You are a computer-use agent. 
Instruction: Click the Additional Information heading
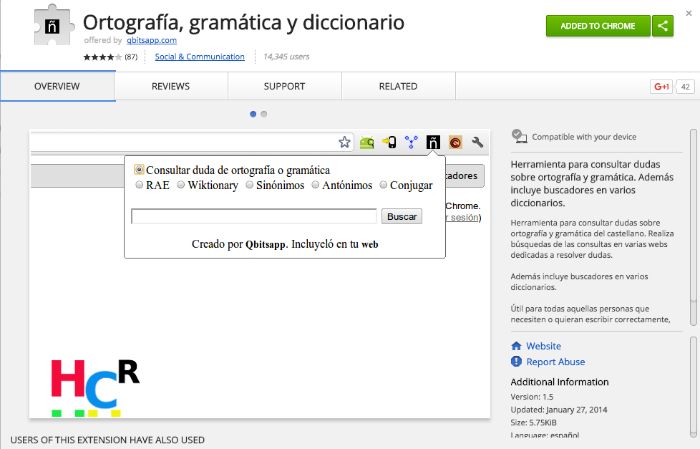click(x=559, y=382)
